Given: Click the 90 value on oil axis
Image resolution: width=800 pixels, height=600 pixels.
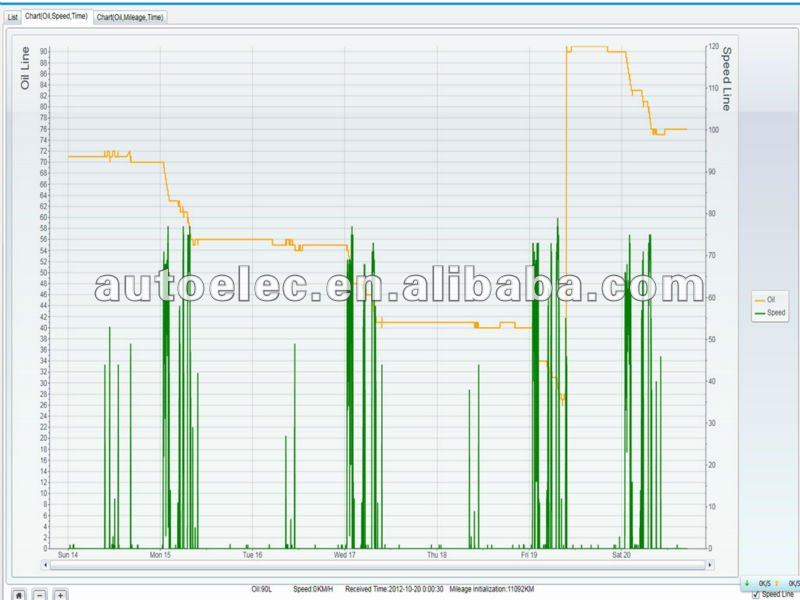Looking at the screenshot, I should click(x=44, y=52).
